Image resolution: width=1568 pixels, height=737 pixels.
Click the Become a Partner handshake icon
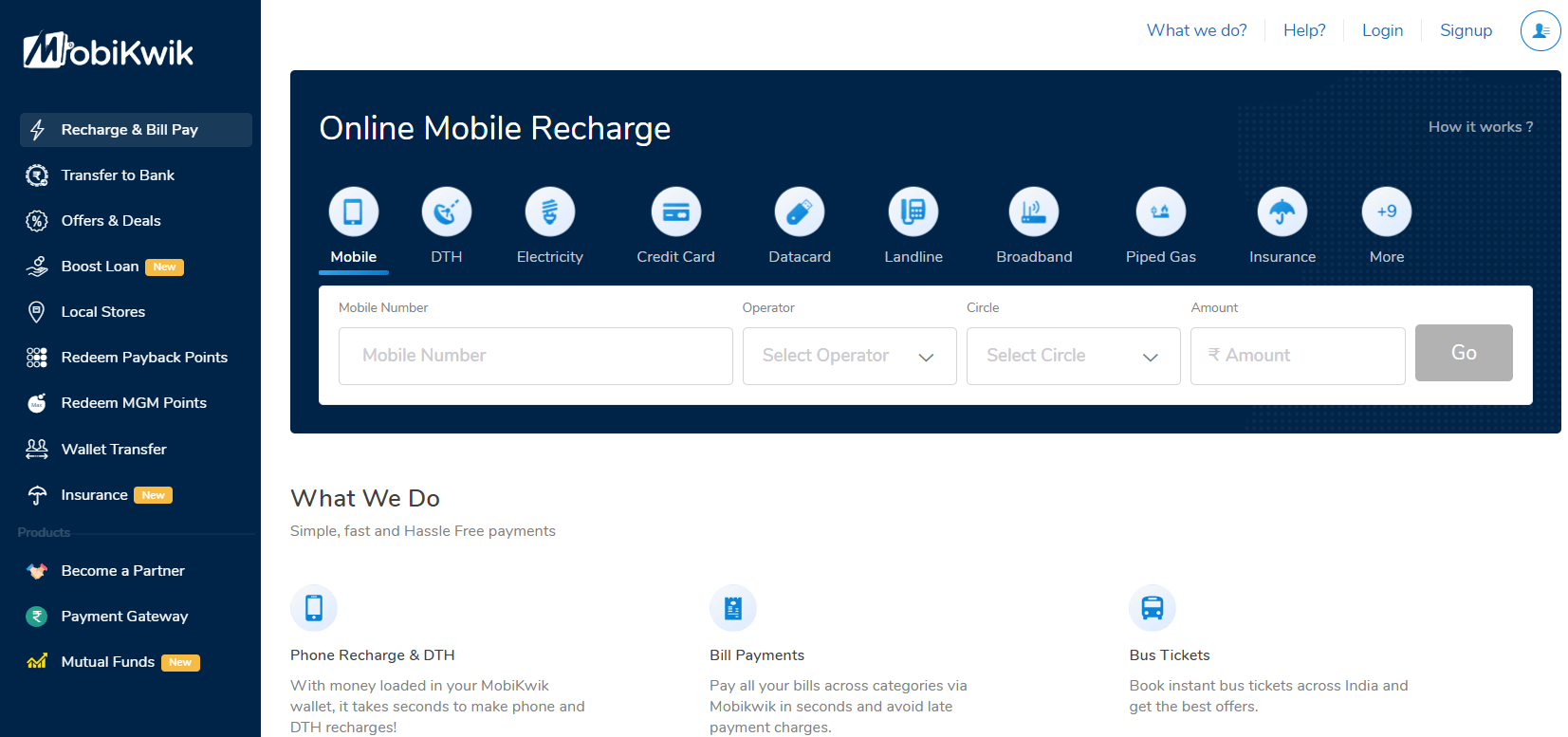point(37,571)
